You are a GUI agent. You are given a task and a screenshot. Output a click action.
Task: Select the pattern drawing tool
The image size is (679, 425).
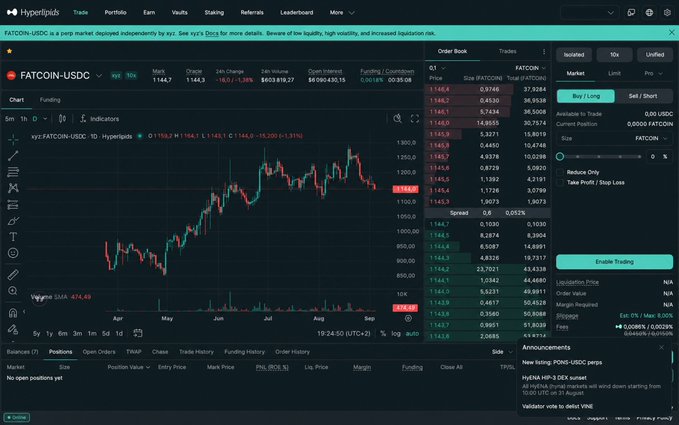click(13, 188)
